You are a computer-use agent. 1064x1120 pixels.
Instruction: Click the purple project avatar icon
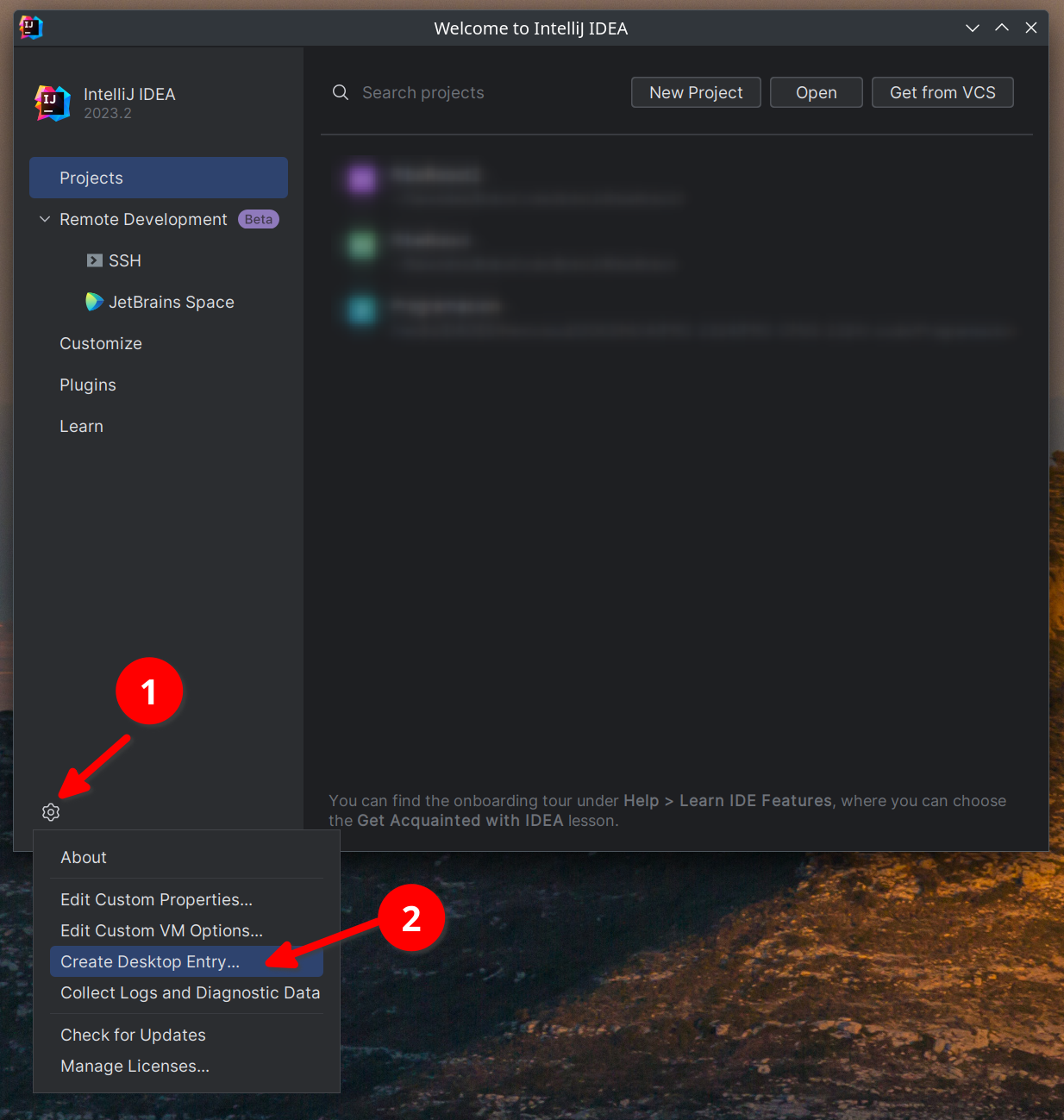tap(361, 178)
